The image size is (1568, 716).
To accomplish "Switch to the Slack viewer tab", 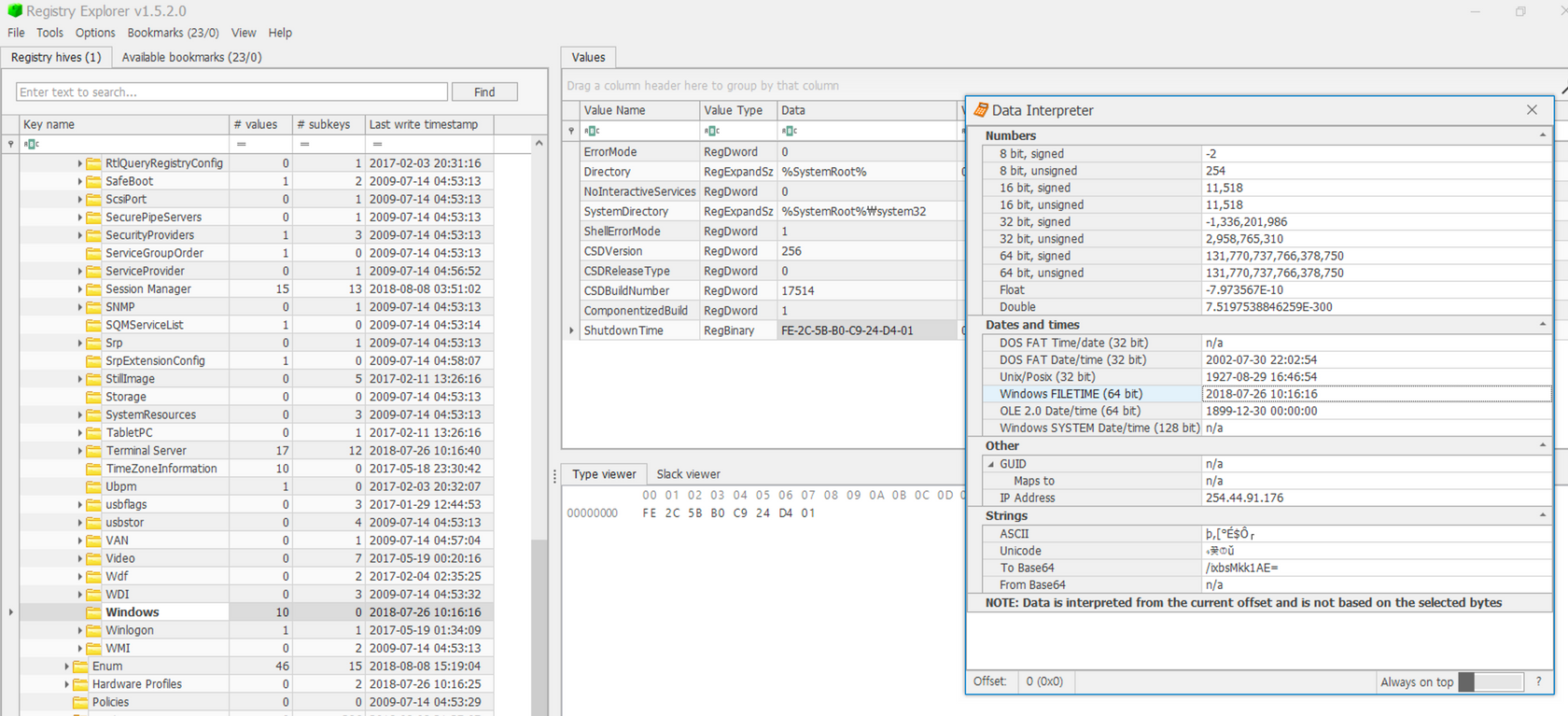I will click(688, 474).
